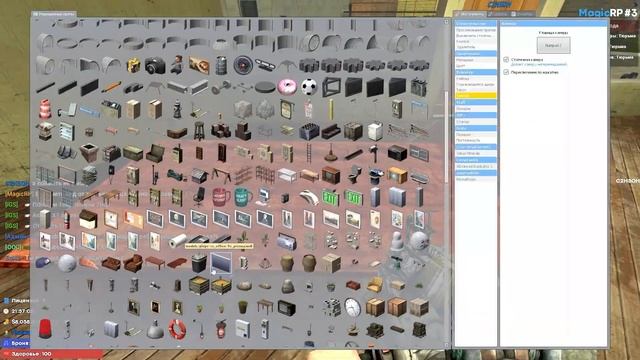Spawn the brown leather armchair prop
This screenshot has height=360, width=640.
pyautogui.click(x=133, y=263)
